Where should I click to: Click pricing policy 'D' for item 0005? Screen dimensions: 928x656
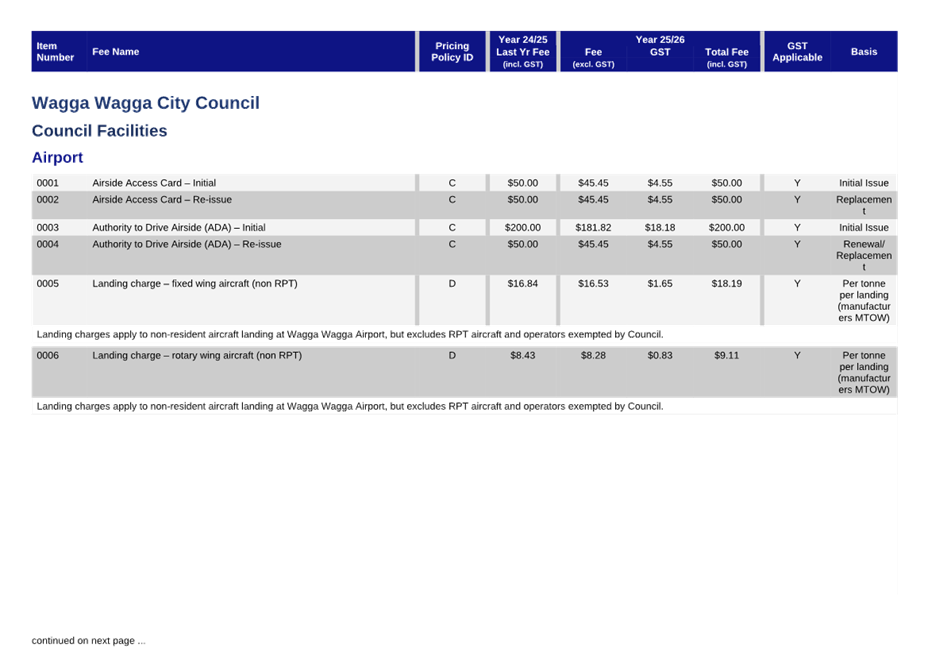click(452, 284)
